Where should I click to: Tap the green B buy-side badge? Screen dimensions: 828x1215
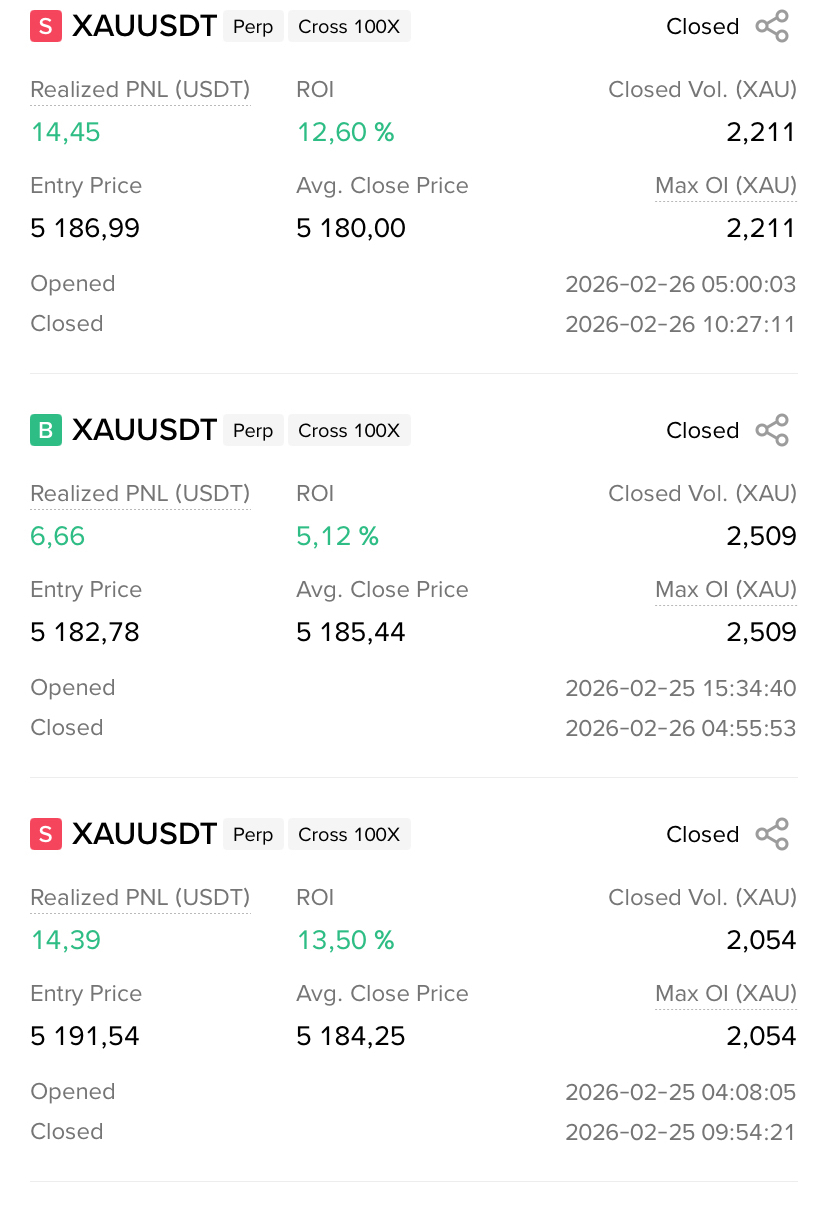pyautogui.click(x=46, y=431)
